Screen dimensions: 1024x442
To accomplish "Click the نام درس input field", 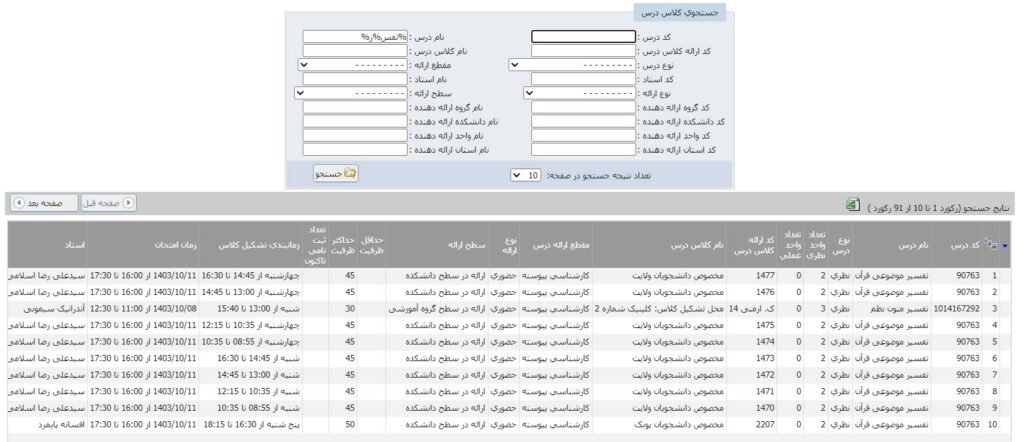I will 355,37.
